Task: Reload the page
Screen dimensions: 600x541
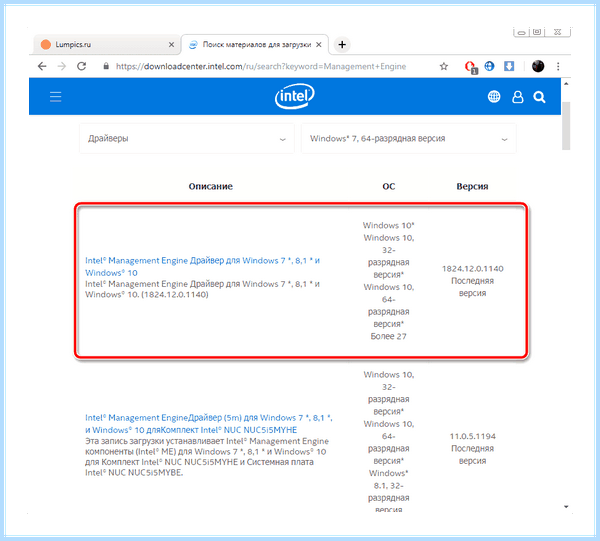Action: (x=81, y=66)
